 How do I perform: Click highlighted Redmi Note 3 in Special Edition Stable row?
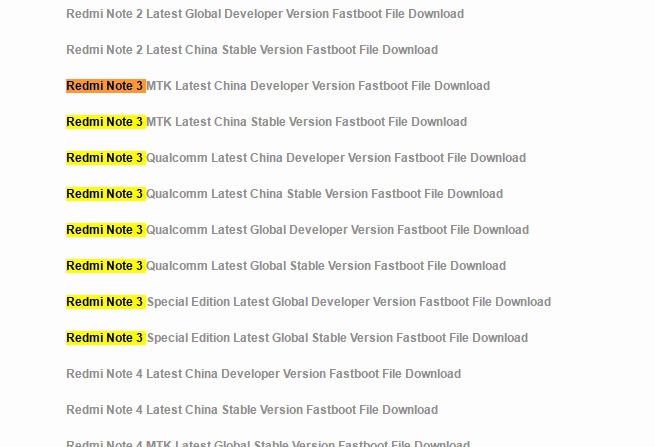pos(106,338)
